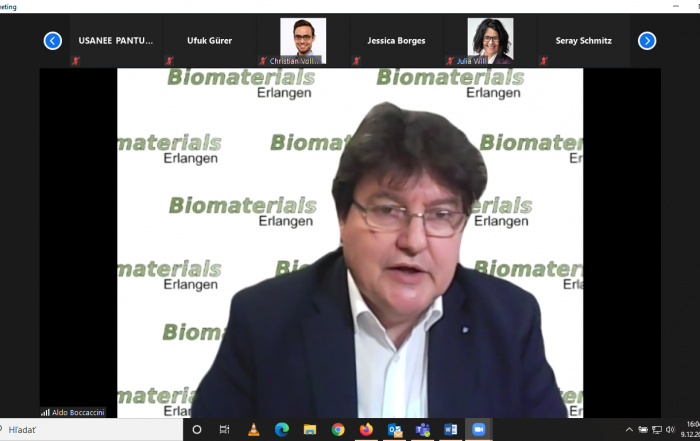
Task: Select Julia Will participant photo tile
Action: (x=490, y=41)
